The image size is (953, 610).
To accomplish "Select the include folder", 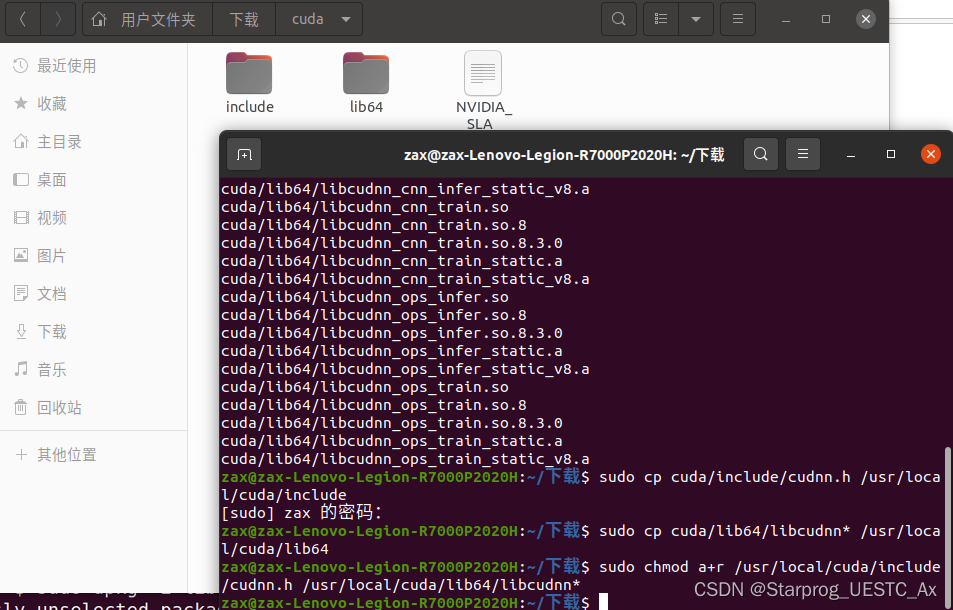I will pyautogui.click(x=249, y=83).
